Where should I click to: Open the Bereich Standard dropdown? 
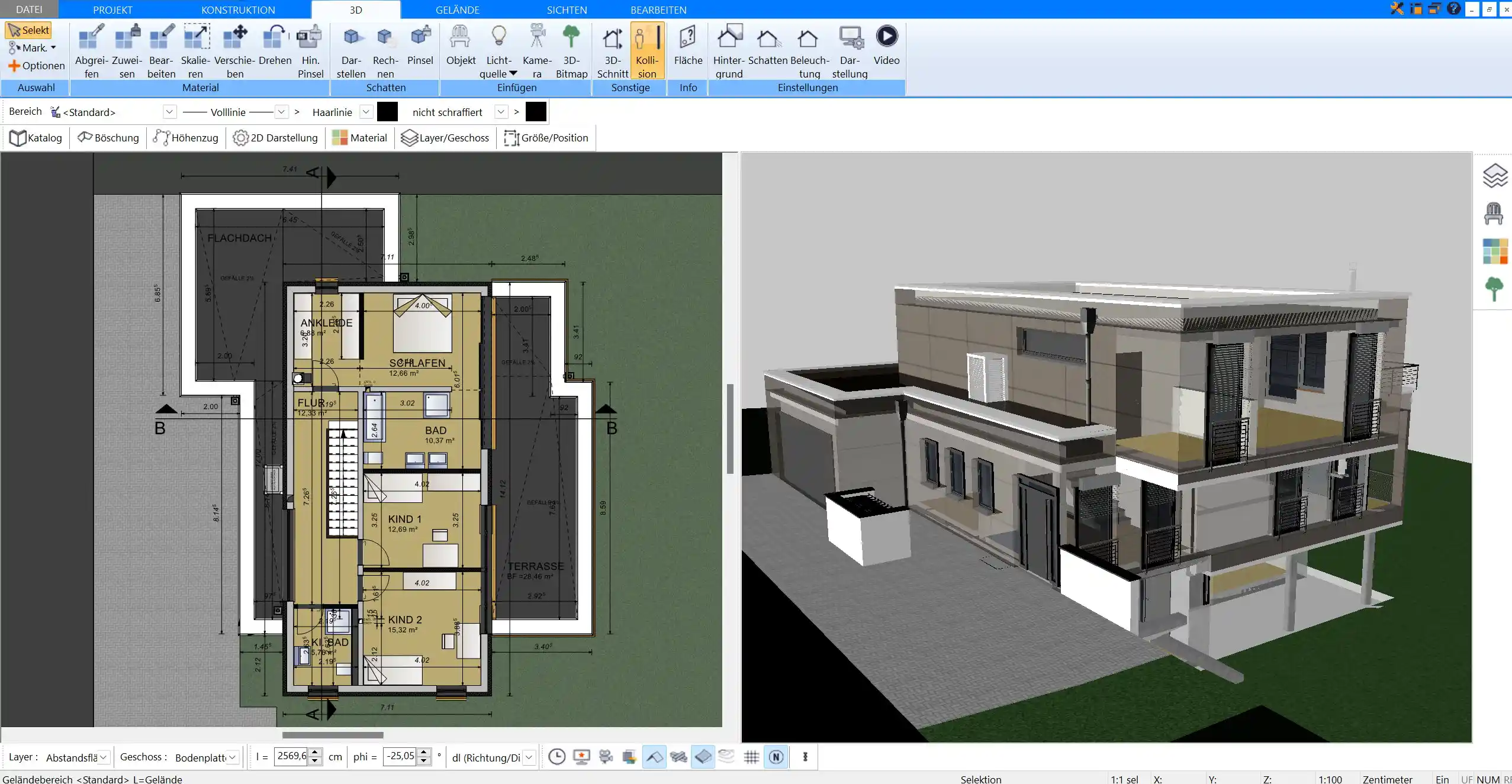(169, 112)
